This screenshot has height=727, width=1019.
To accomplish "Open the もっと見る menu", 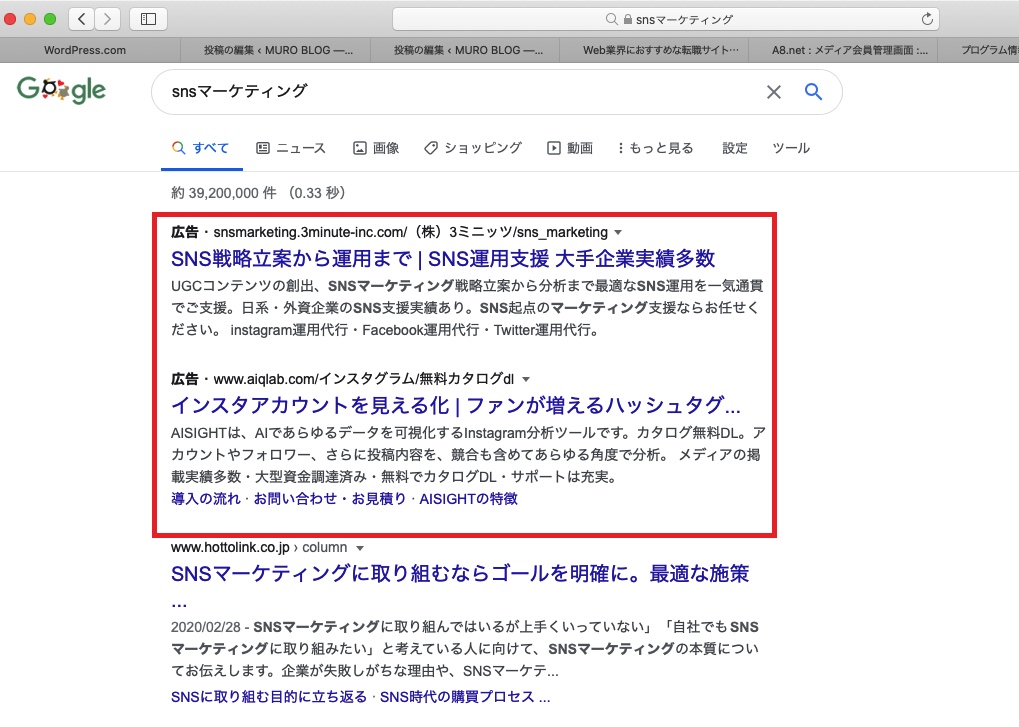I will (655, 148).
